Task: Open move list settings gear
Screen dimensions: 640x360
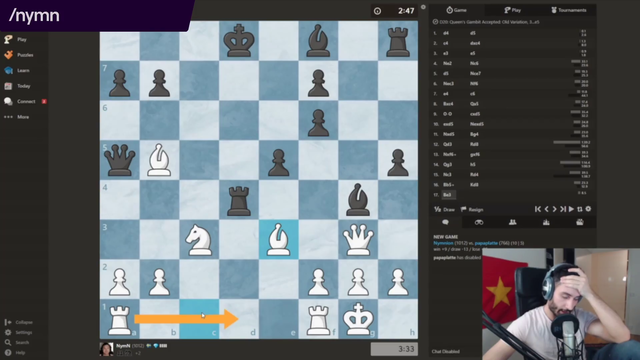Action: pos(588,209)
